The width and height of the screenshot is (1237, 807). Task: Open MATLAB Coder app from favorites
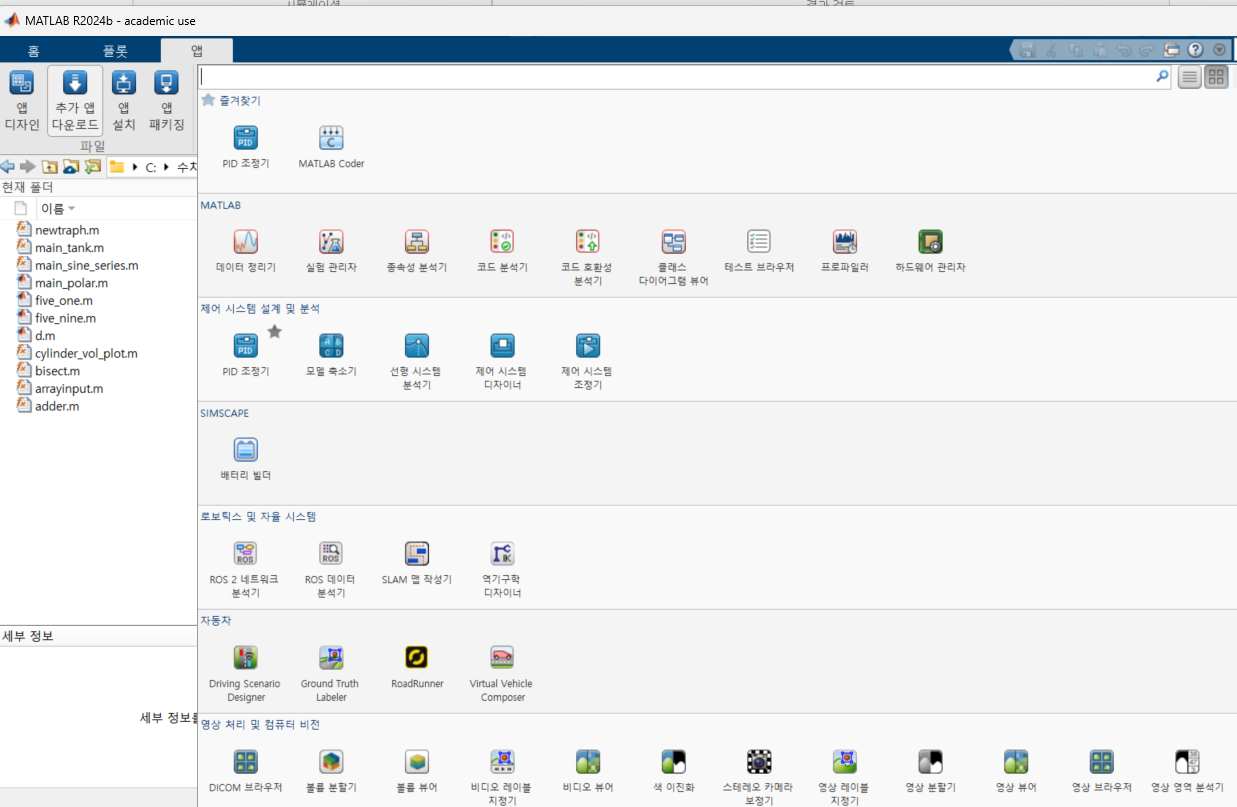coord(331,147)
